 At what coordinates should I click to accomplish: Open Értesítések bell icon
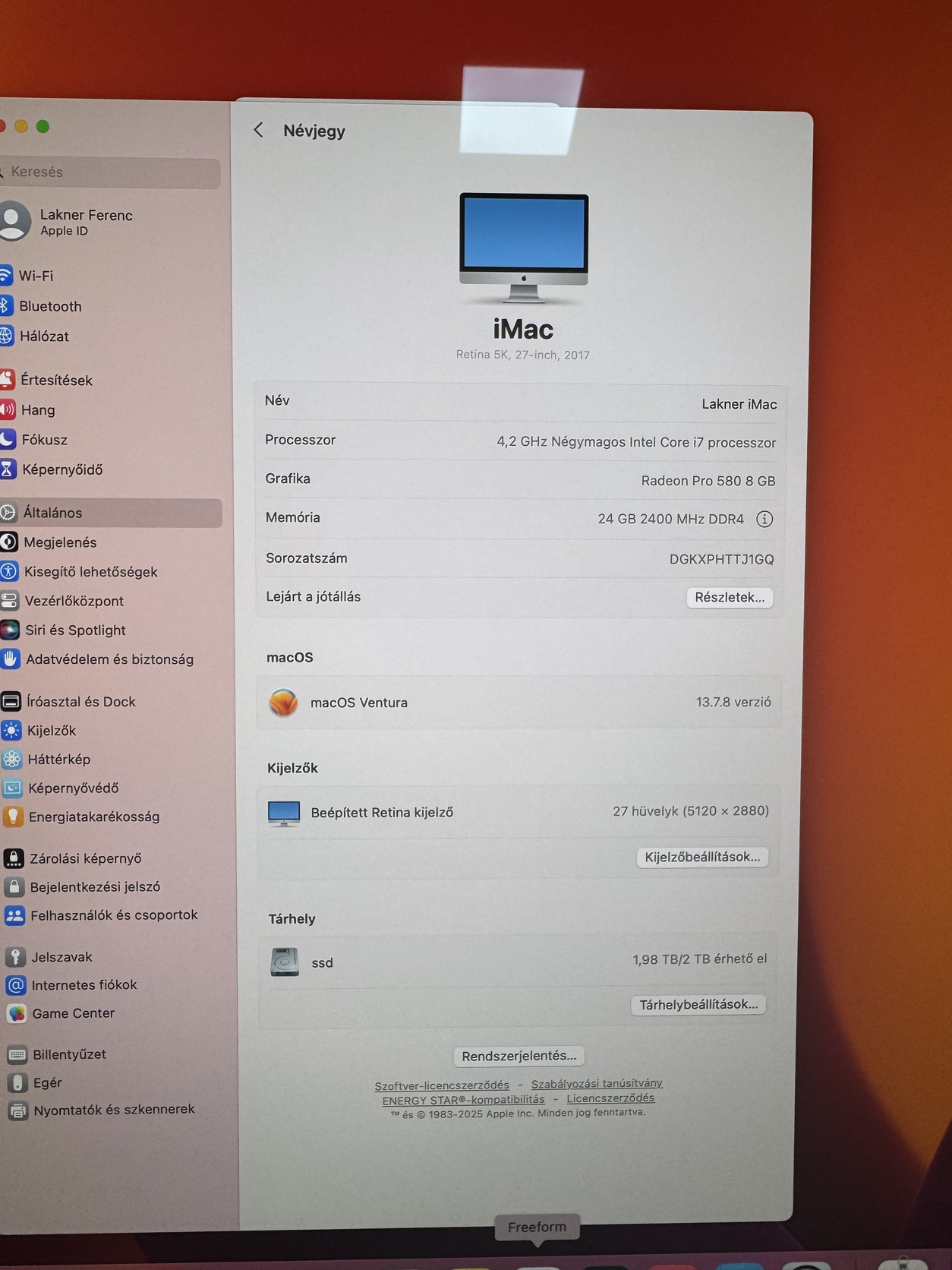coord(6,379)
